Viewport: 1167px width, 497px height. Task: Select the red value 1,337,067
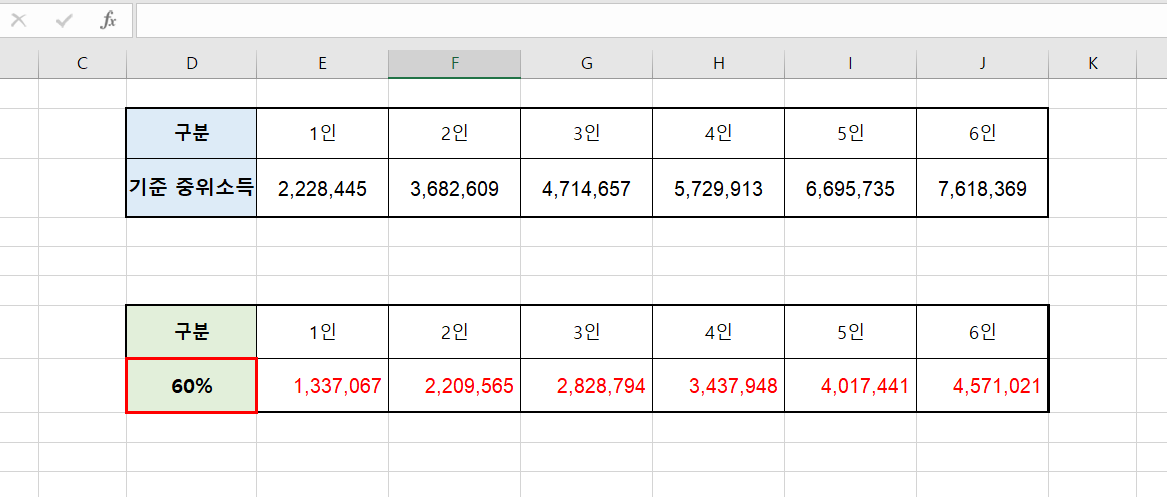click(322, 385)
